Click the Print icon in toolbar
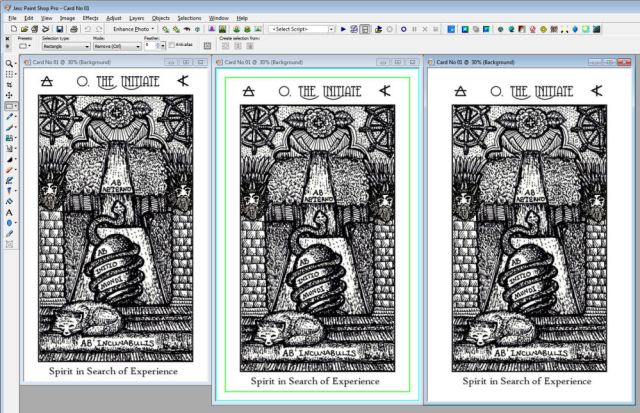This screenshot has width=640, height=413. coord(70,29)
